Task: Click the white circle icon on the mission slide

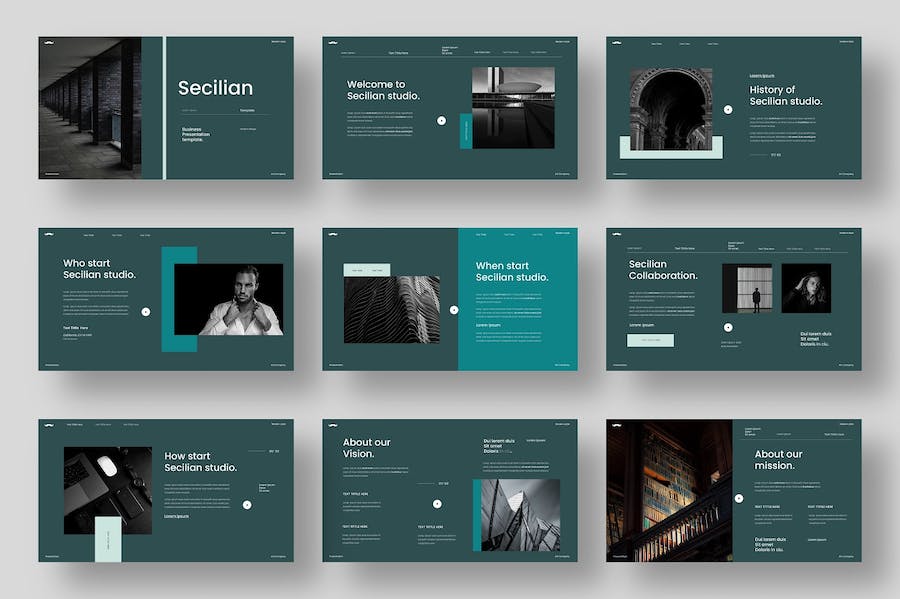Action: coord(739,499)
